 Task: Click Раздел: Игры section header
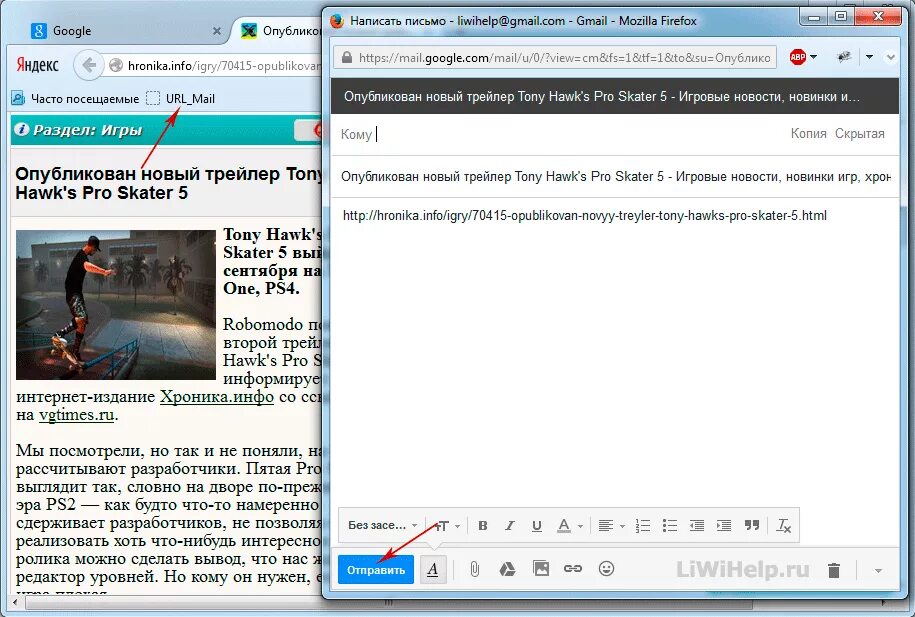pyautogui.click(x=88, y=130)
